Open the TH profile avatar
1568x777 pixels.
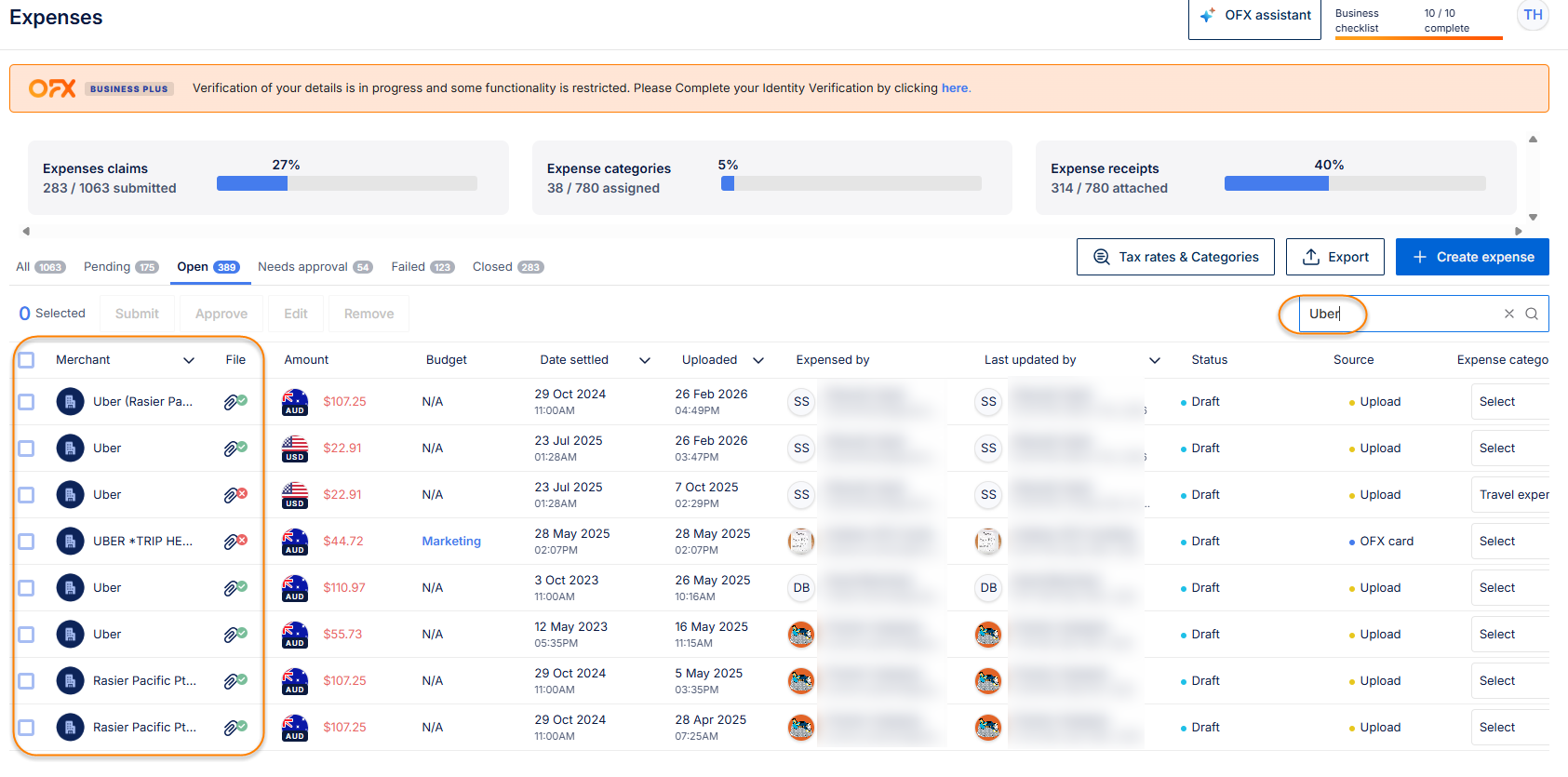pos(1533,15)
